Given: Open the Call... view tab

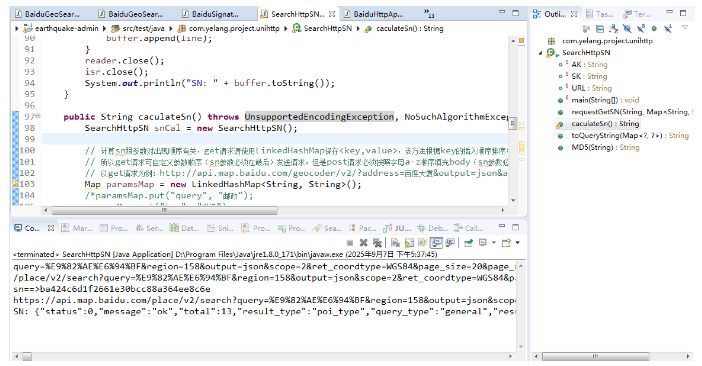Looking at the screenshot, I should [468, 228].
